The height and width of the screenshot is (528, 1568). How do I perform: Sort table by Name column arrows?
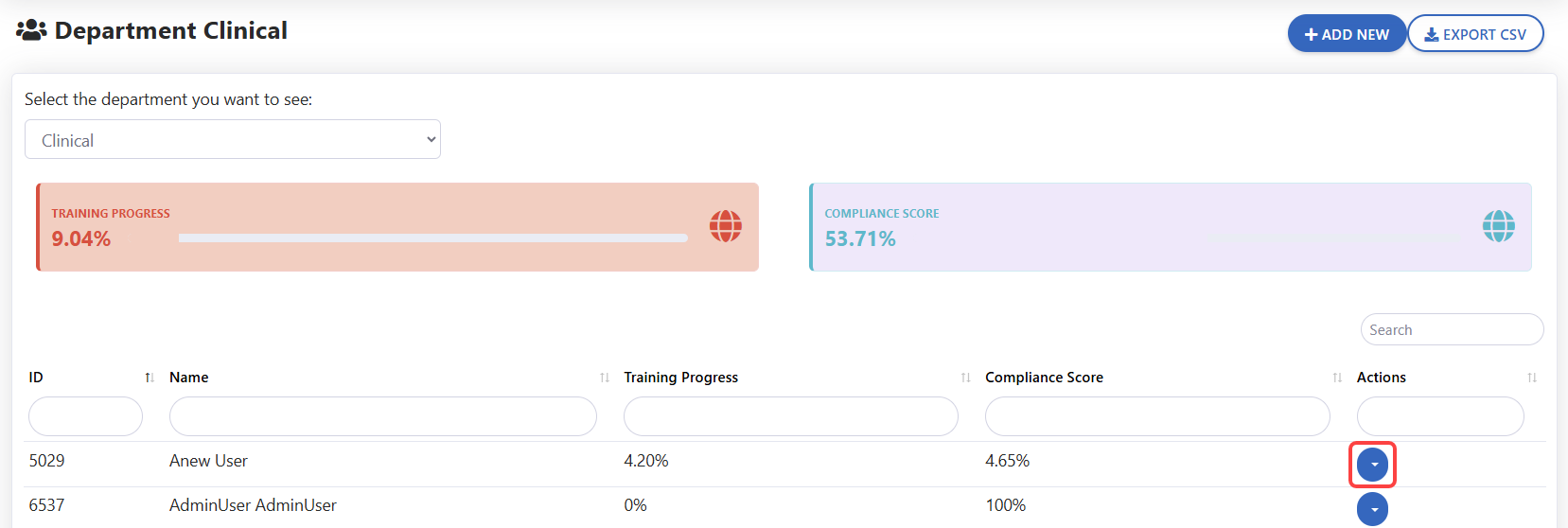click(x=605, y=378)
